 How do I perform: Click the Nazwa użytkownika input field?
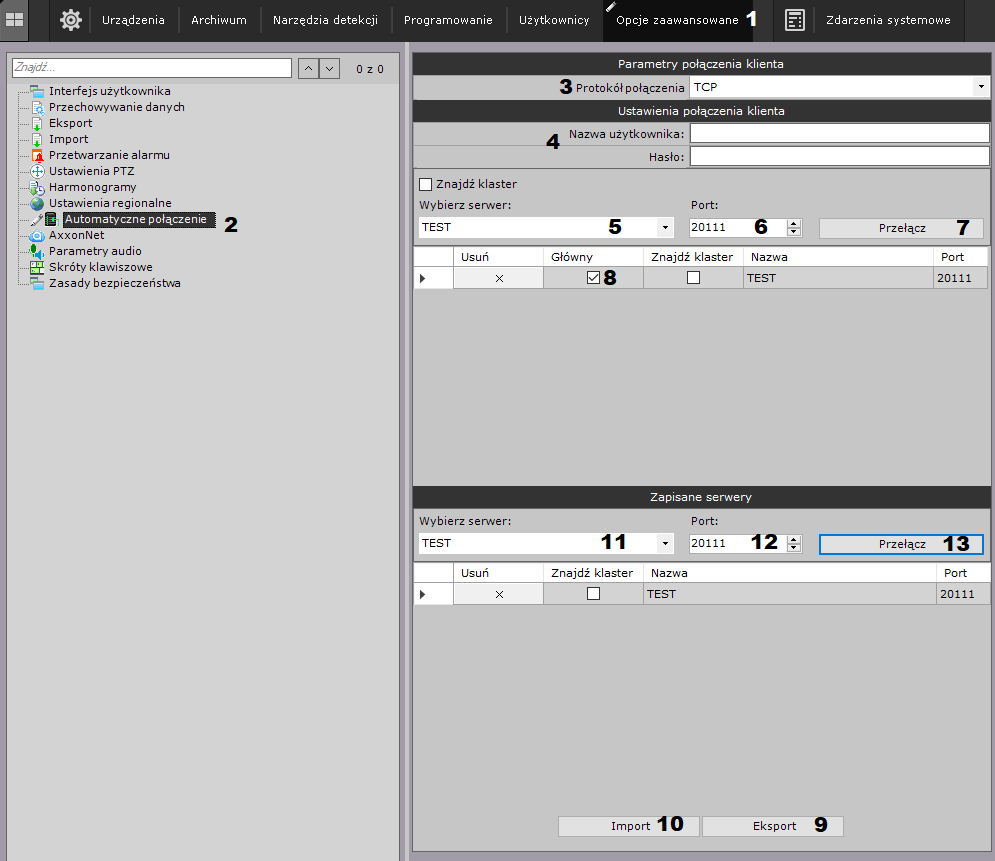click(x=839, y=134)
